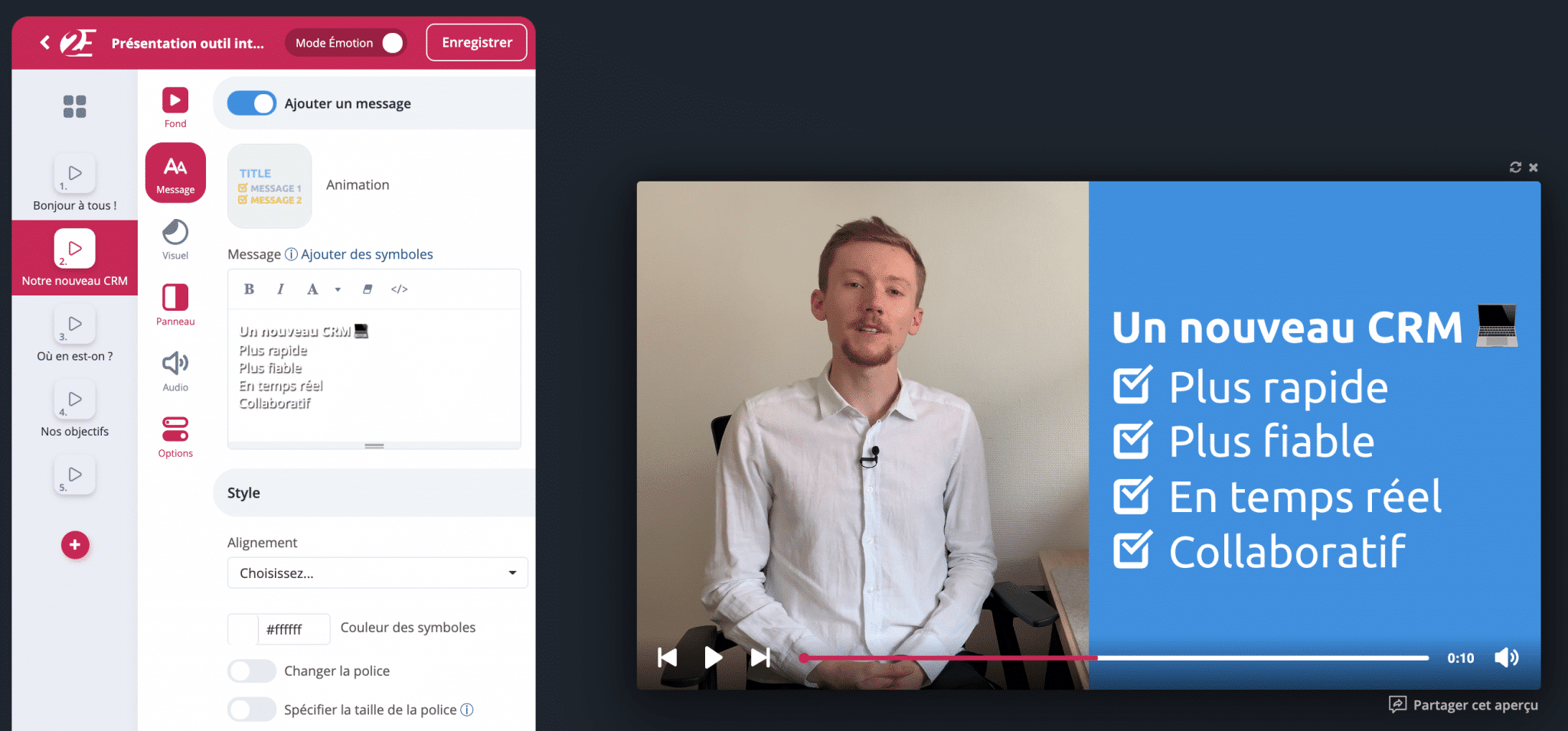Click Partager cet aperçu link
The height and width of the screenshot is (731, 1568).
pos(1464,705)
